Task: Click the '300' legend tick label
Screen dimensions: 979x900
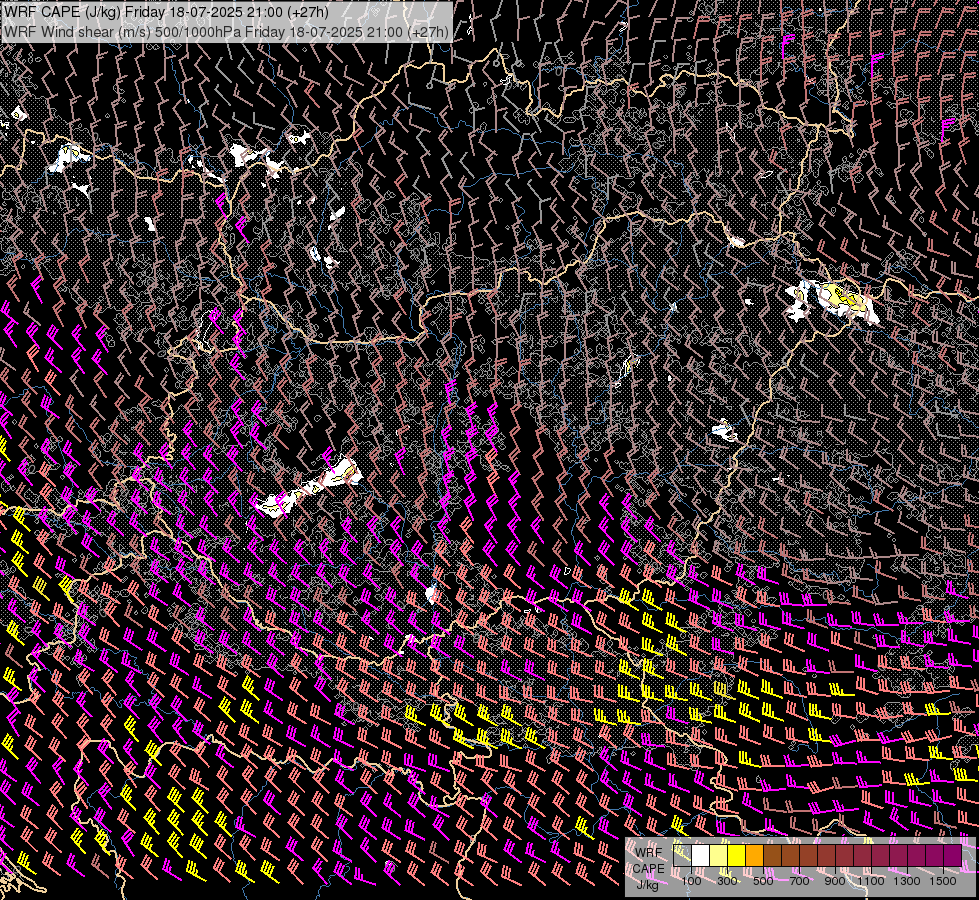Action: [x=727, y=881]
